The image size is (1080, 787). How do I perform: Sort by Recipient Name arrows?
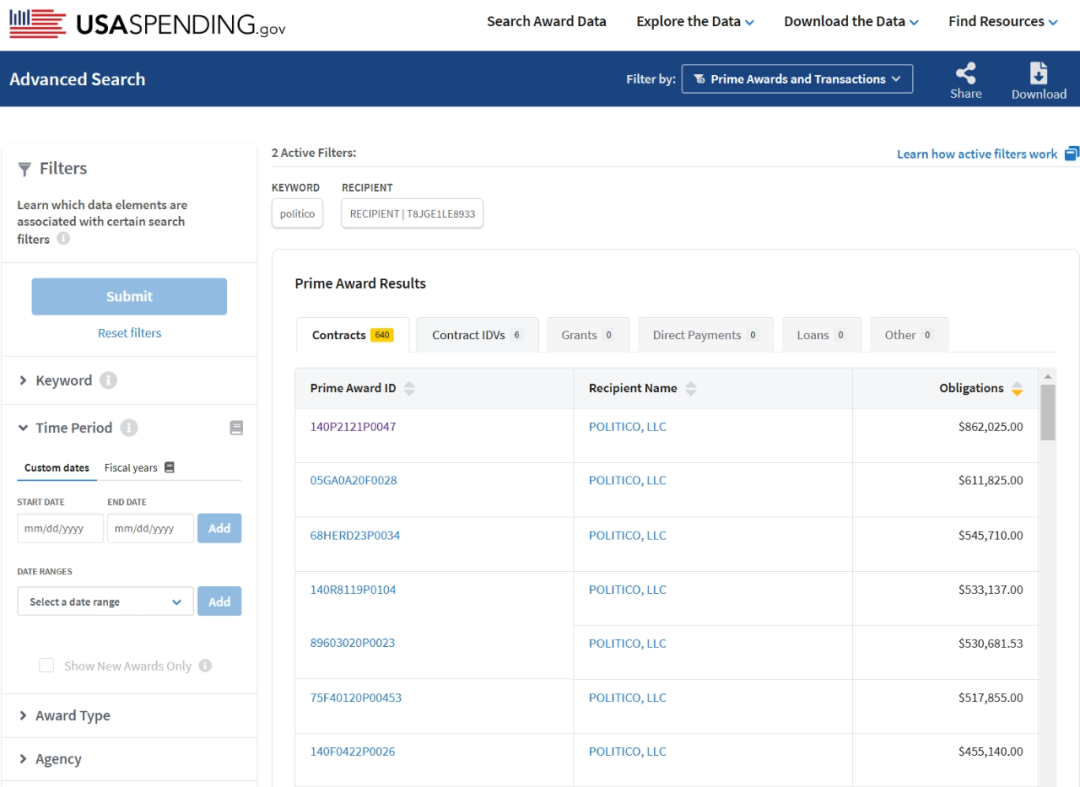click(691, 388)
